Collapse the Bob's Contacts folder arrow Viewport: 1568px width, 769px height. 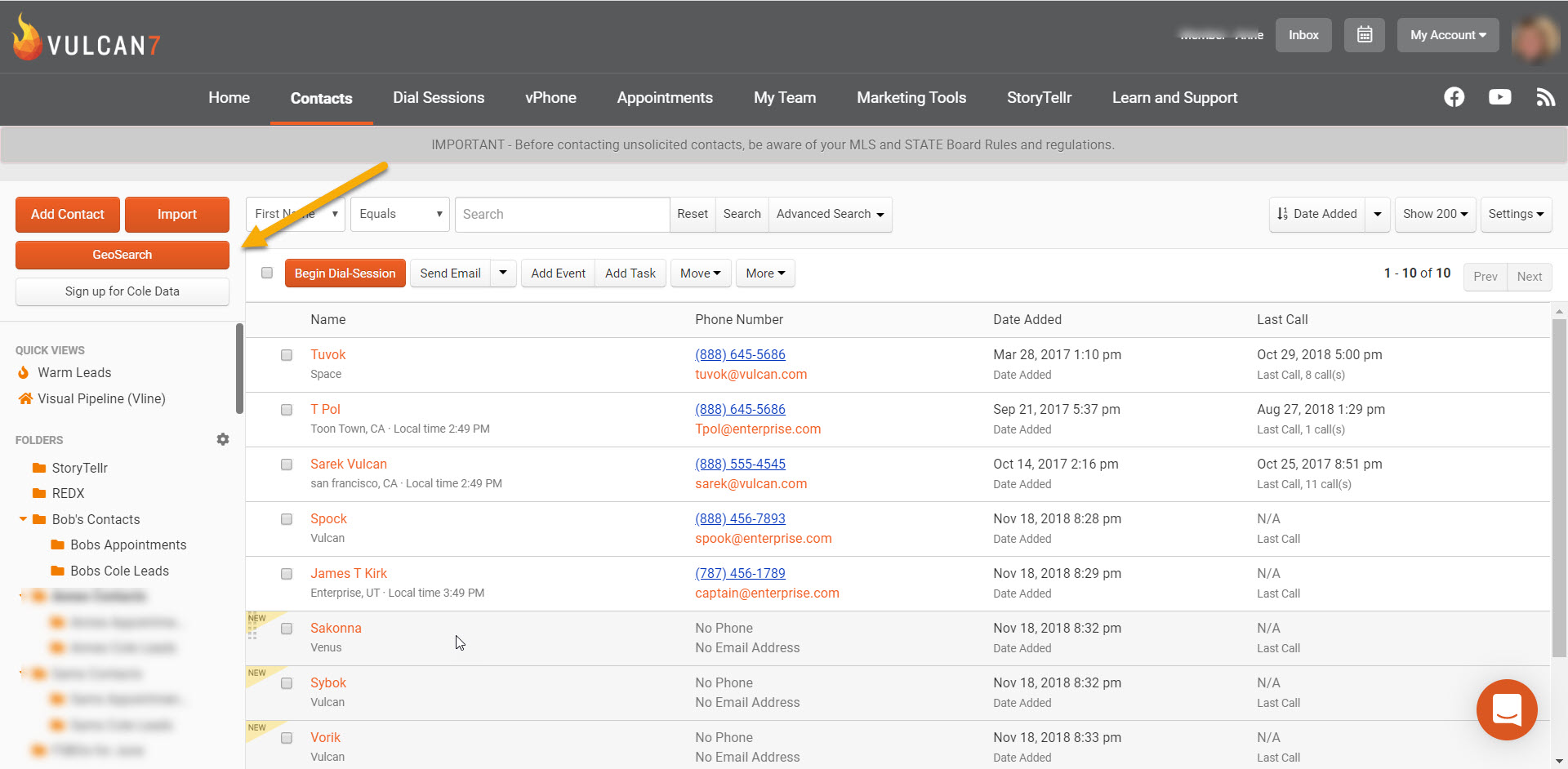(23, 519)
